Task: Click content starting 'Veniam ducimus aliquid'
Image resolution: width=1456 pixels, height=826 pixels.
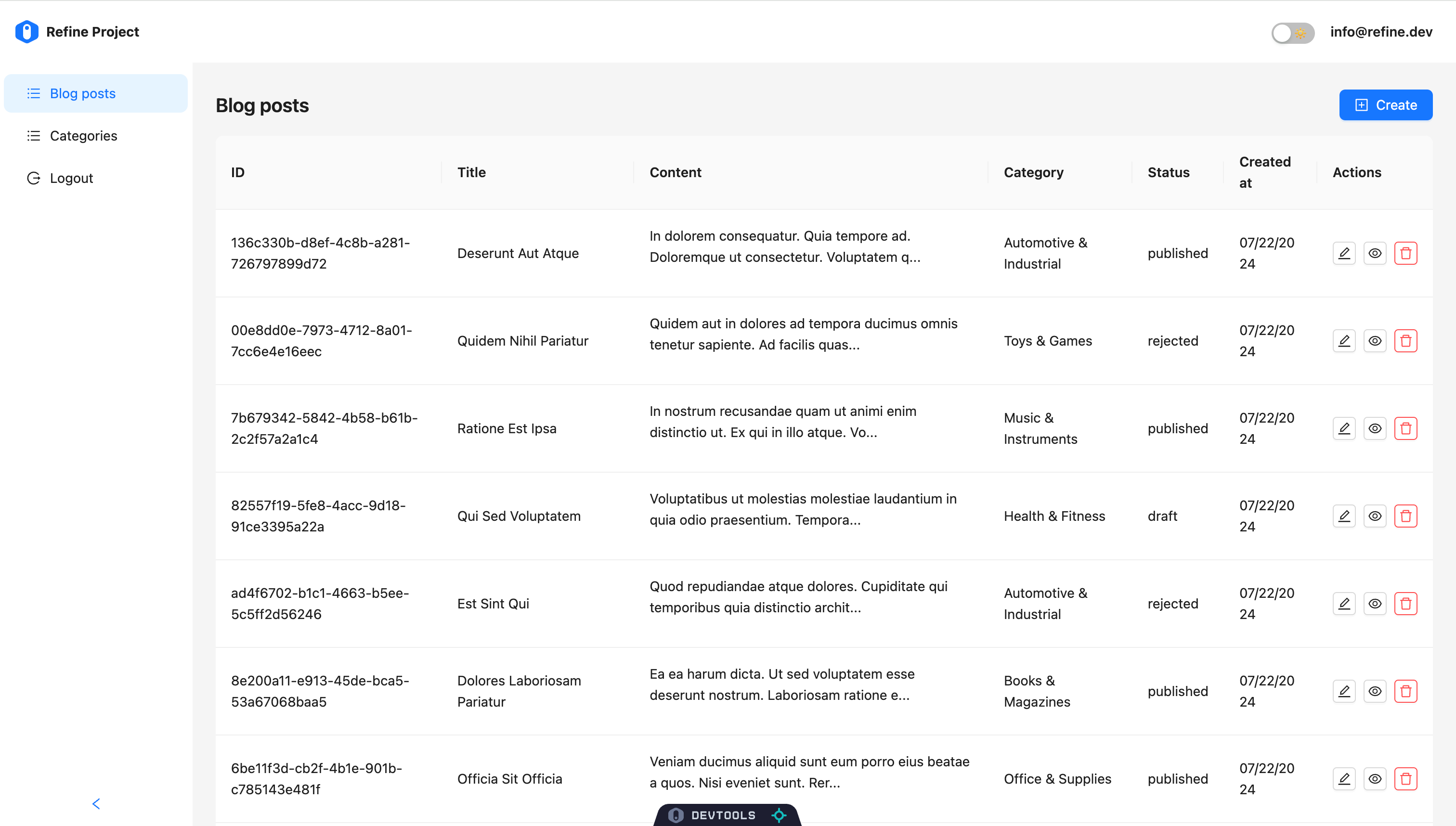Action: (x=809, y=772)
